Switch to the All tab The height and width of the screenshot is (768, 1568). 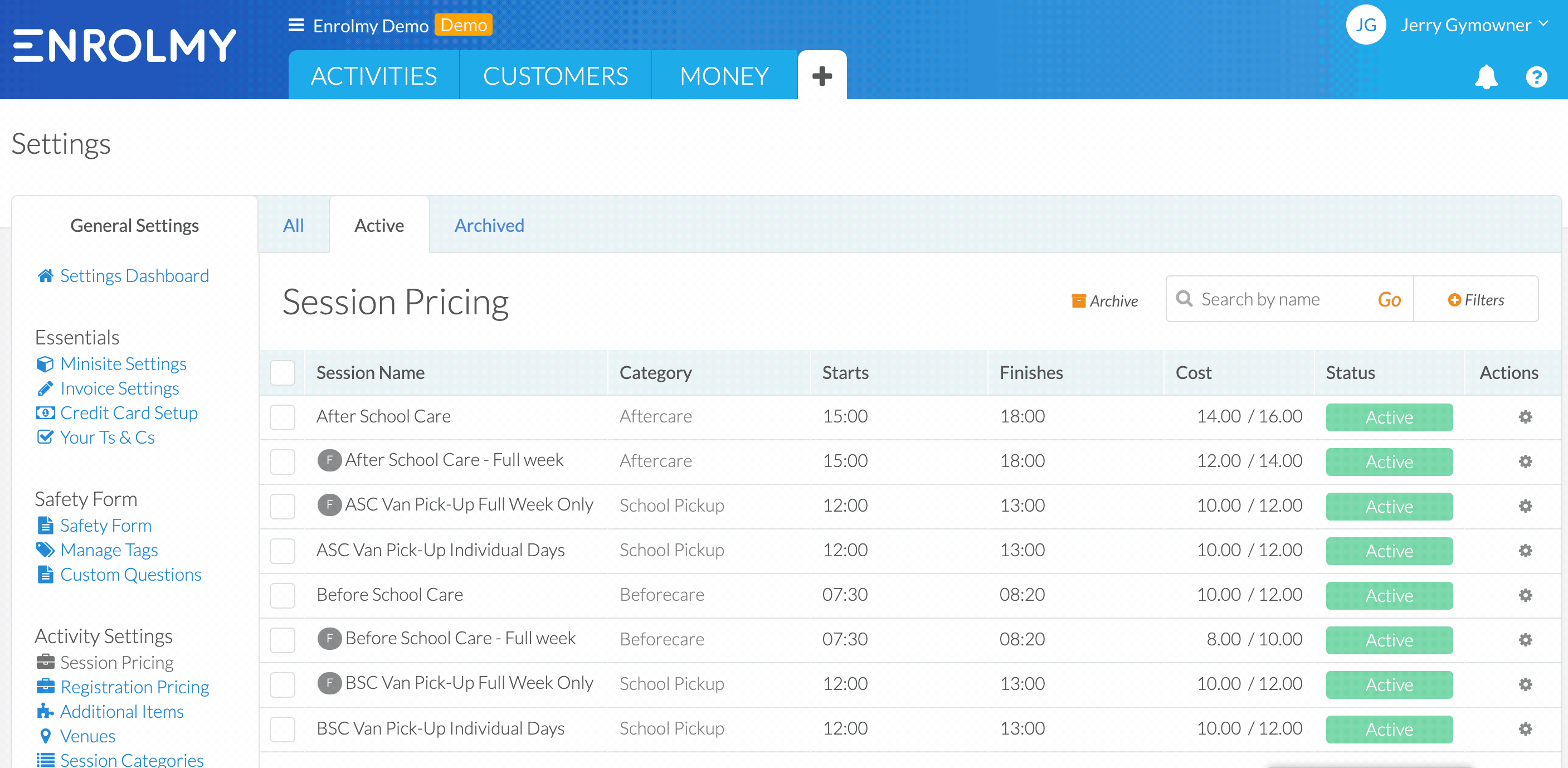coord(294,225)
